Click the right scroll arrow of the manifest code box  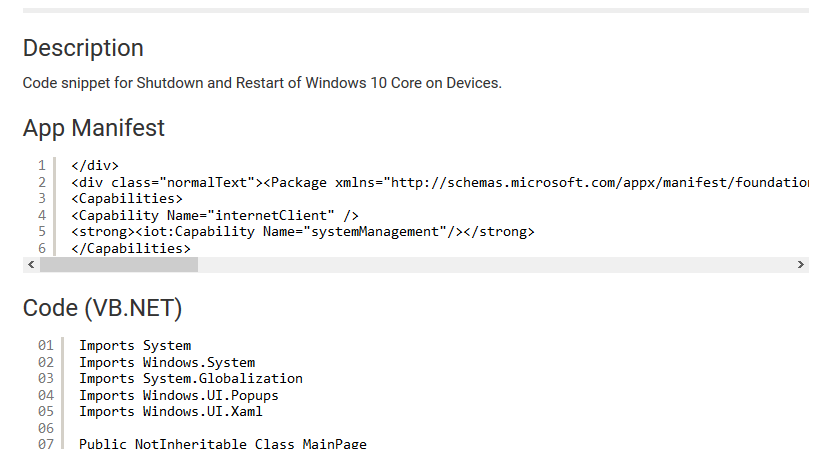[801, 265]
